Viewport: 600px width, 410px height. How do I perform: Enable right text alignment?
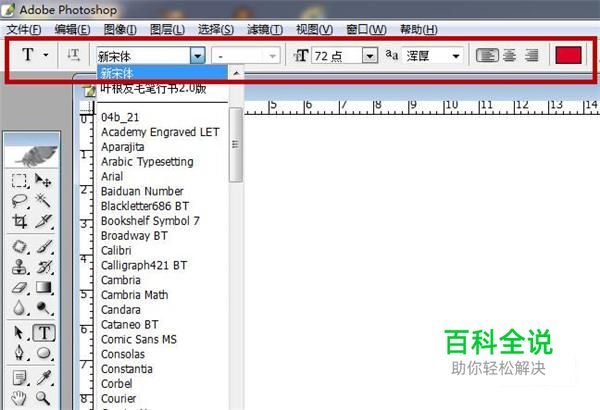[531, 56]
